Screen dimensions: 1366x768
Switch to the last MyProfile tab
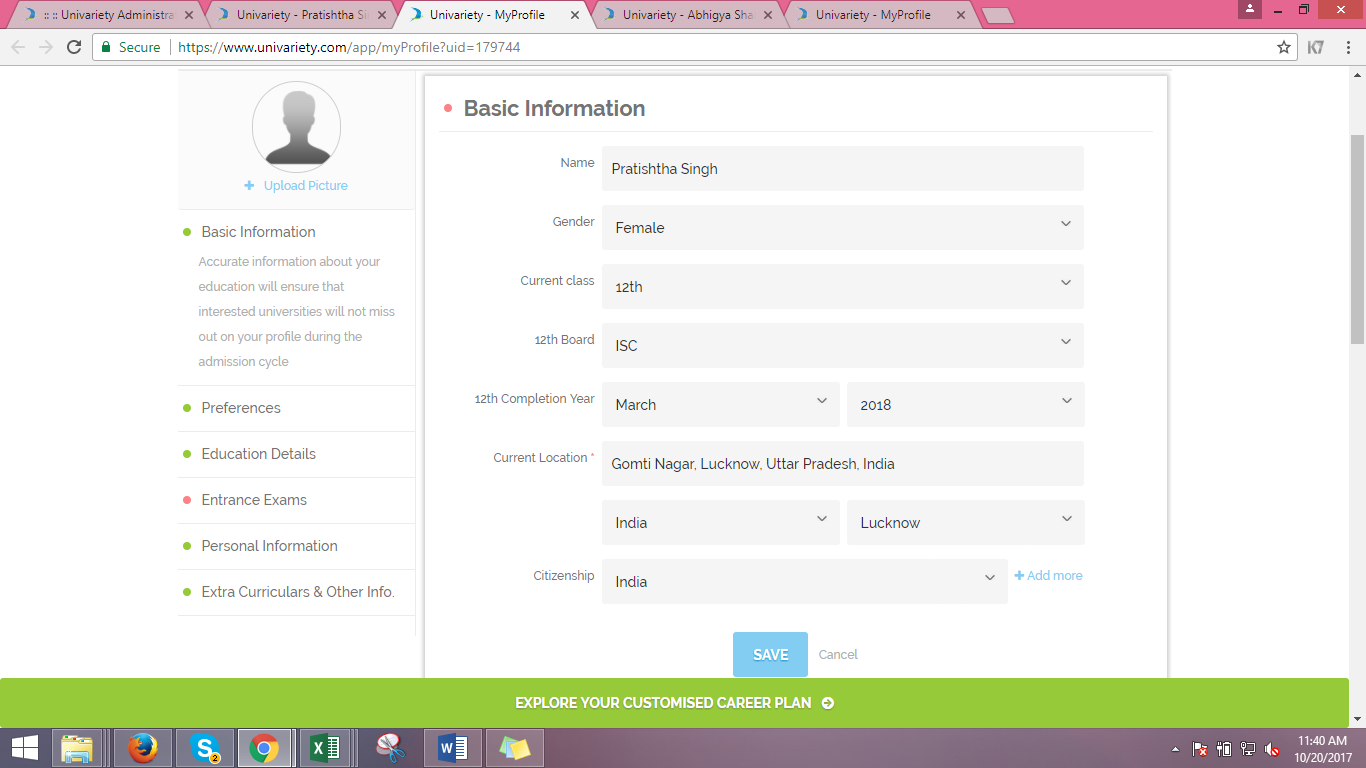pos(879,15)
